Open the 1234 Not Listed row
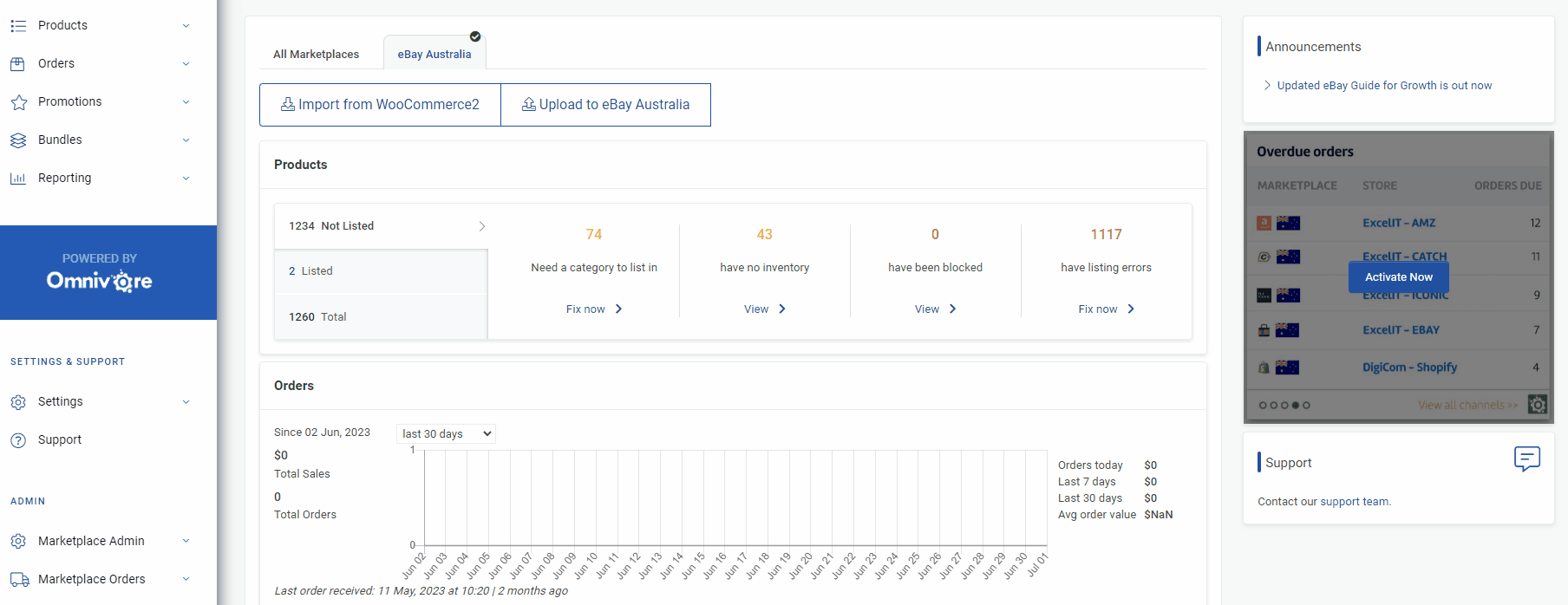The width and height of the screenshot is (1568, 605). click(382, 226)
